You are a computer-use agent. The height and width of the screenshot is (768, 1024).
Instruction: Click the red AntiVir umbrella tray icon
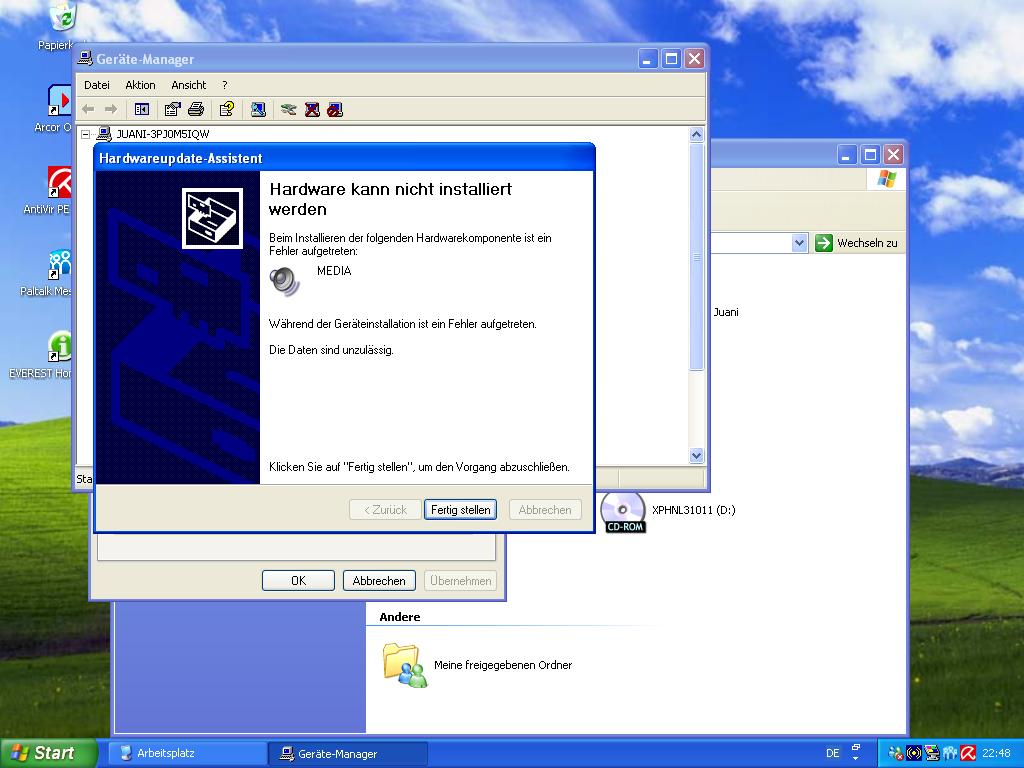click(x=968, y=753)
